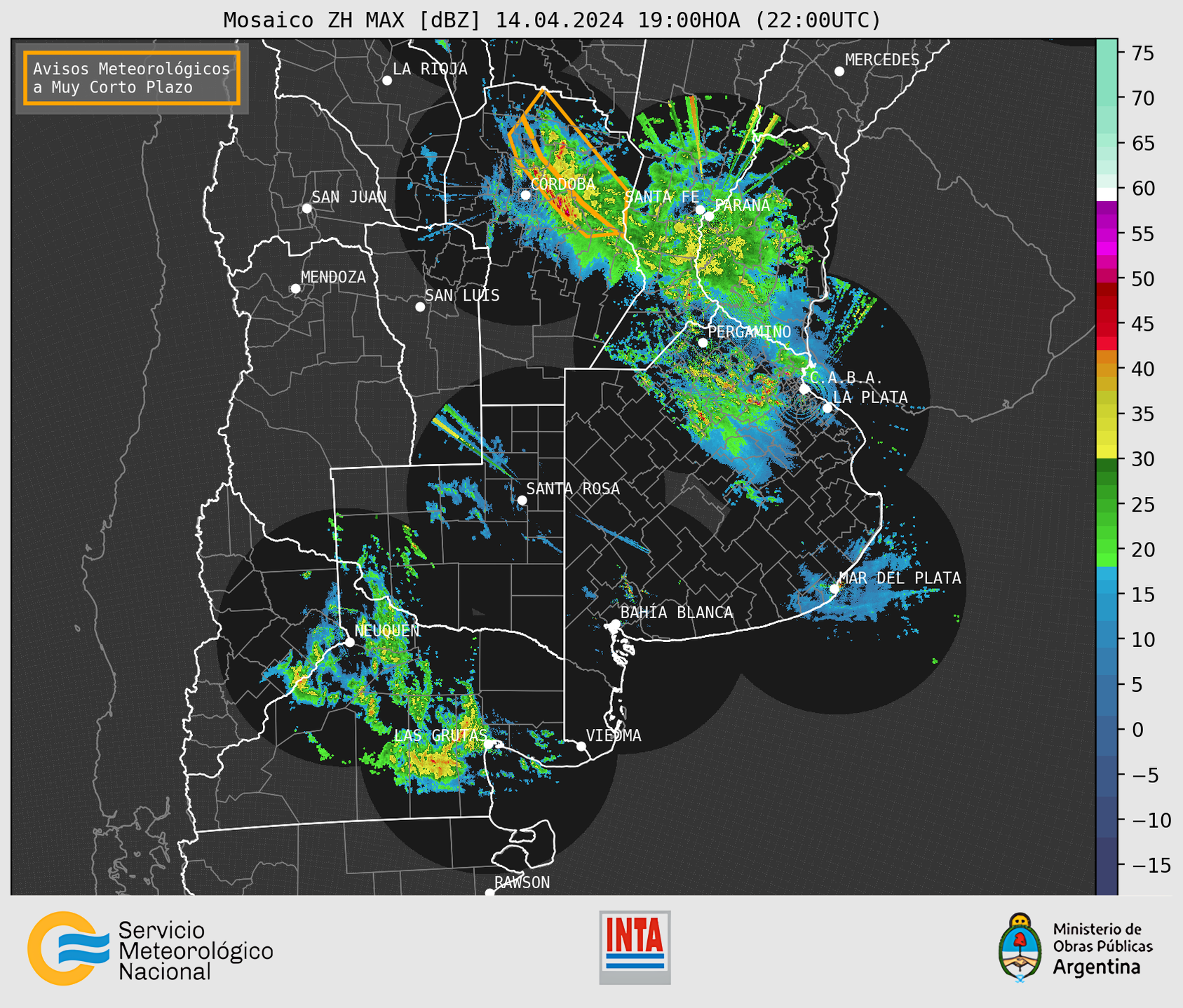The width and height of the screenshot is (1183, 1008).
Task: Click the San Juan city marker dot
Action: [x=306, y=208]
